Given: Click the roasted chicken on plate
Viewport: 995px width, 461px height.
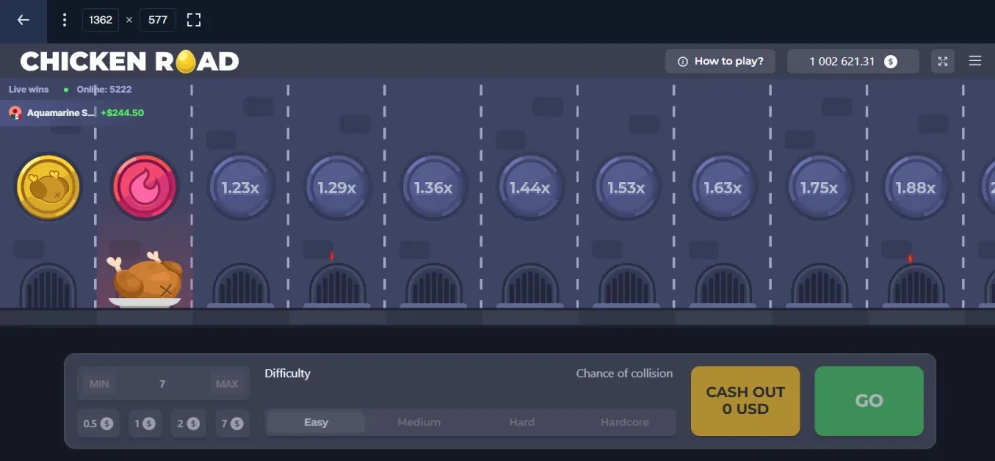Looking at the screenshot, I should [145, 279].
